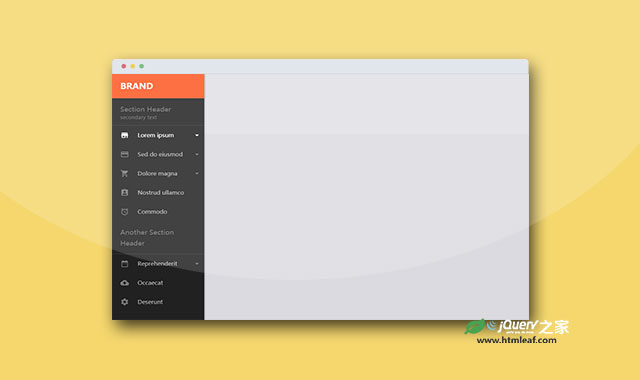Expand the Lorem ipsum dropdown arrow
This screenshot has width=640, height=380.
click(197, 135)
